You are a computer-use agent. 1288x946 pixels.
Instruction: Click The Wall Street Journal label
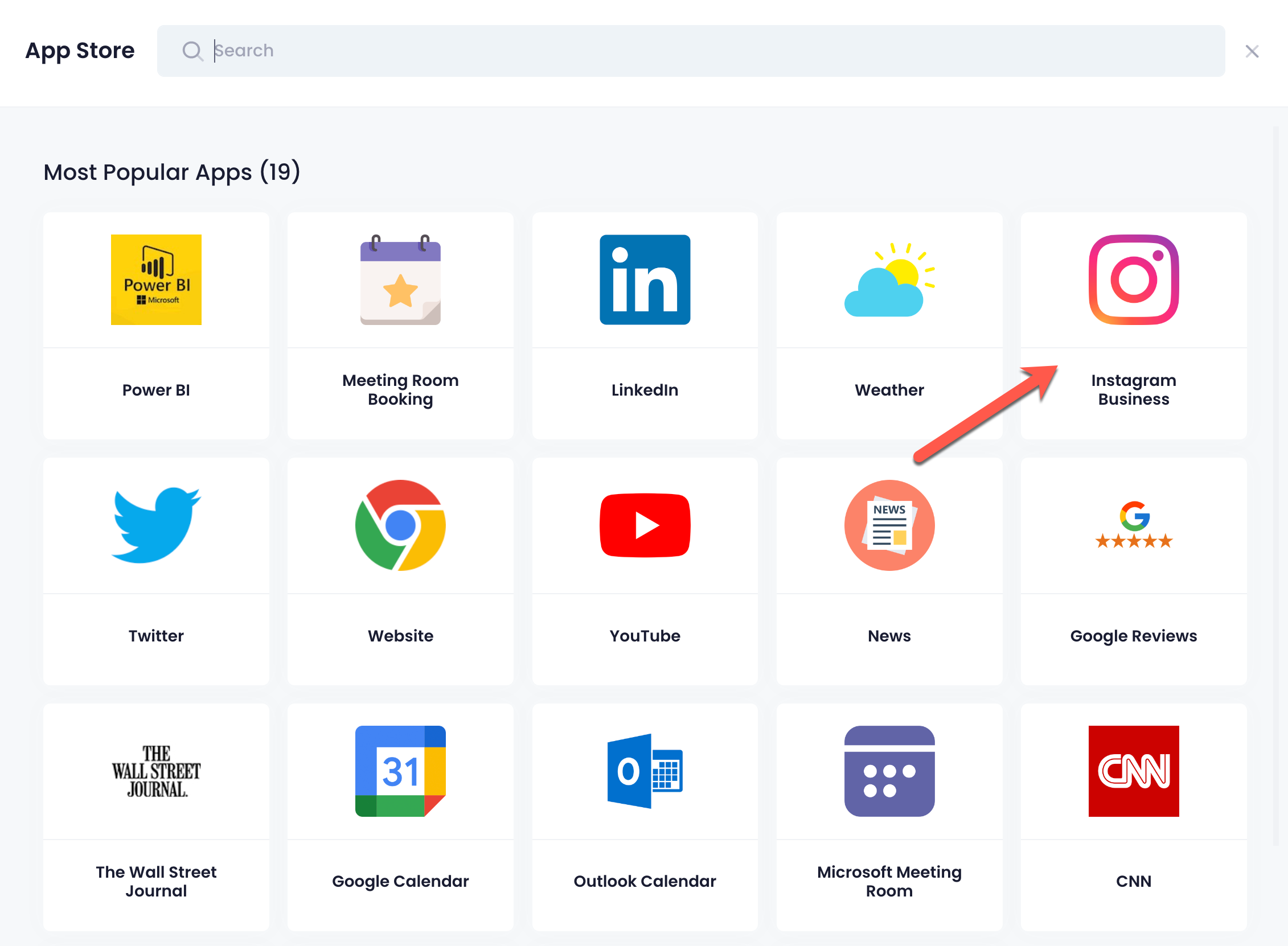(156, 881)
